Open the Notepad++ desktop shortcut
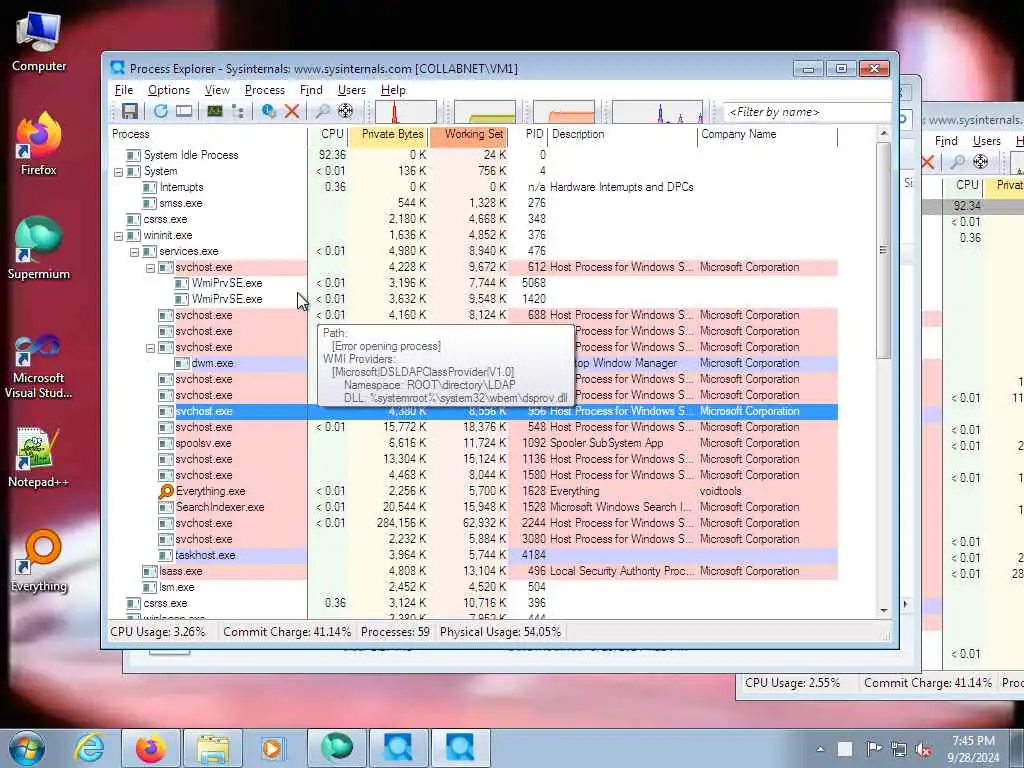This screenshot has height=768, width=1024. pos(39,458)
